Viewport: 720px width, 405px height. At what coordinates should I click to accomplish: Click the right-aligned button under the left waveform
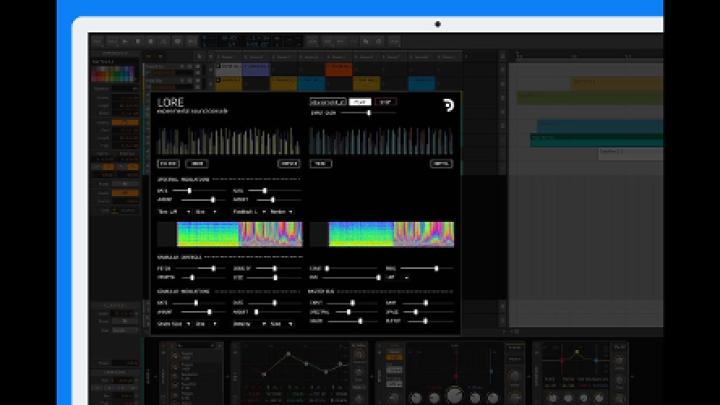point(289,163)
